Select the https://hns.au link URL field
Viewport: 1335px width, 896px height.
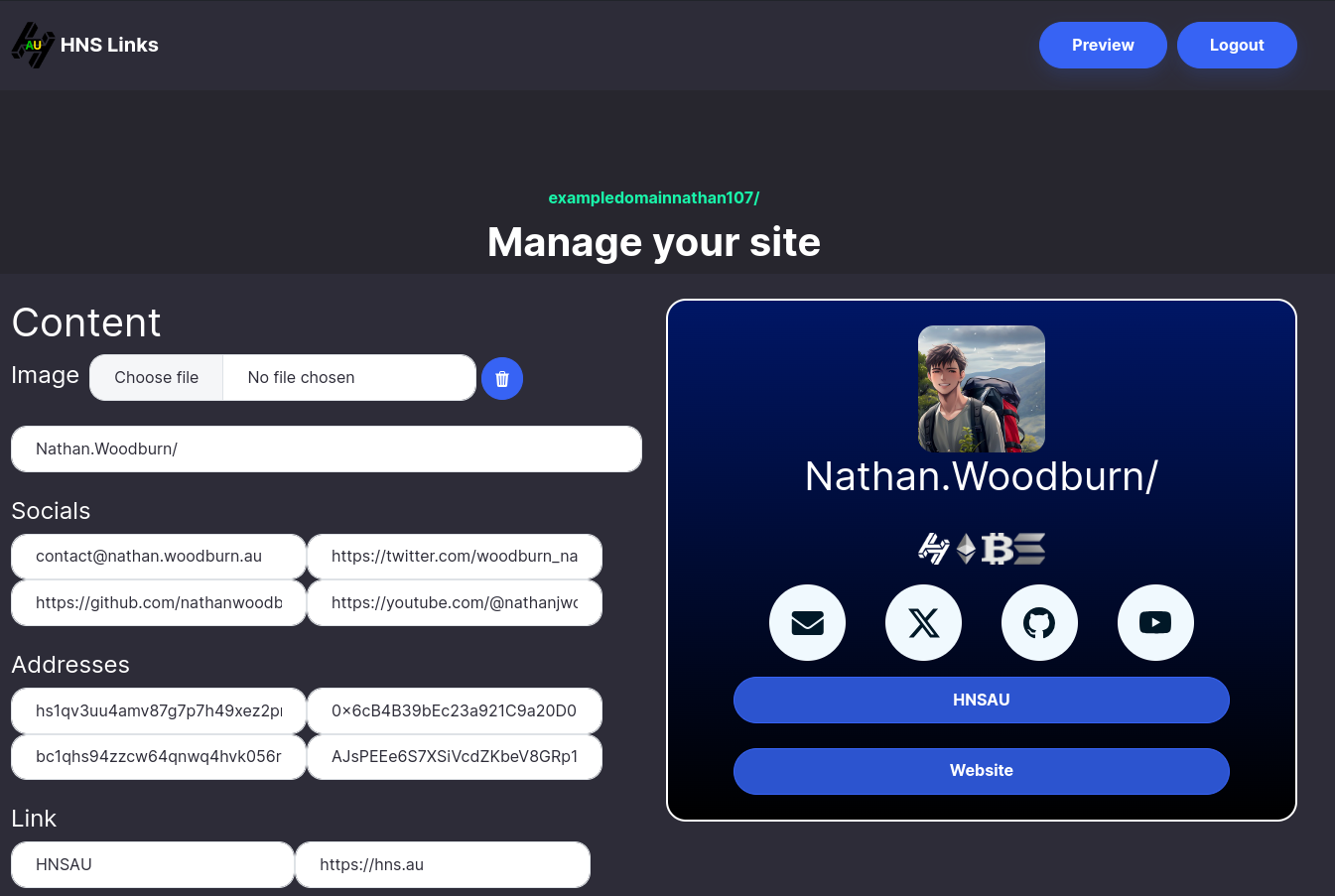[x=443, y=865]
